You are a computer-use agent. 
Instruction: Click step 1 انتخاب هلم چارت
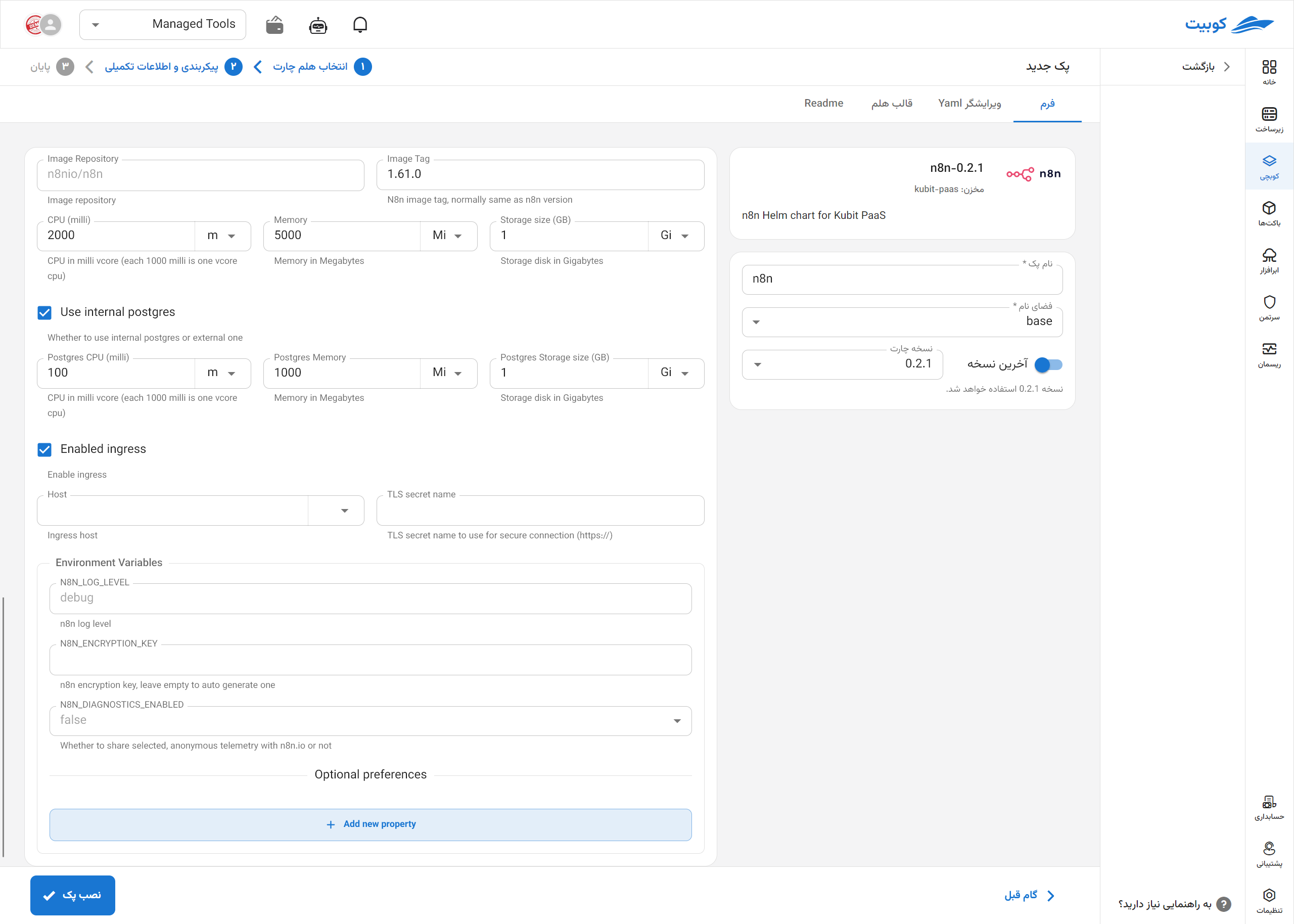322,67
